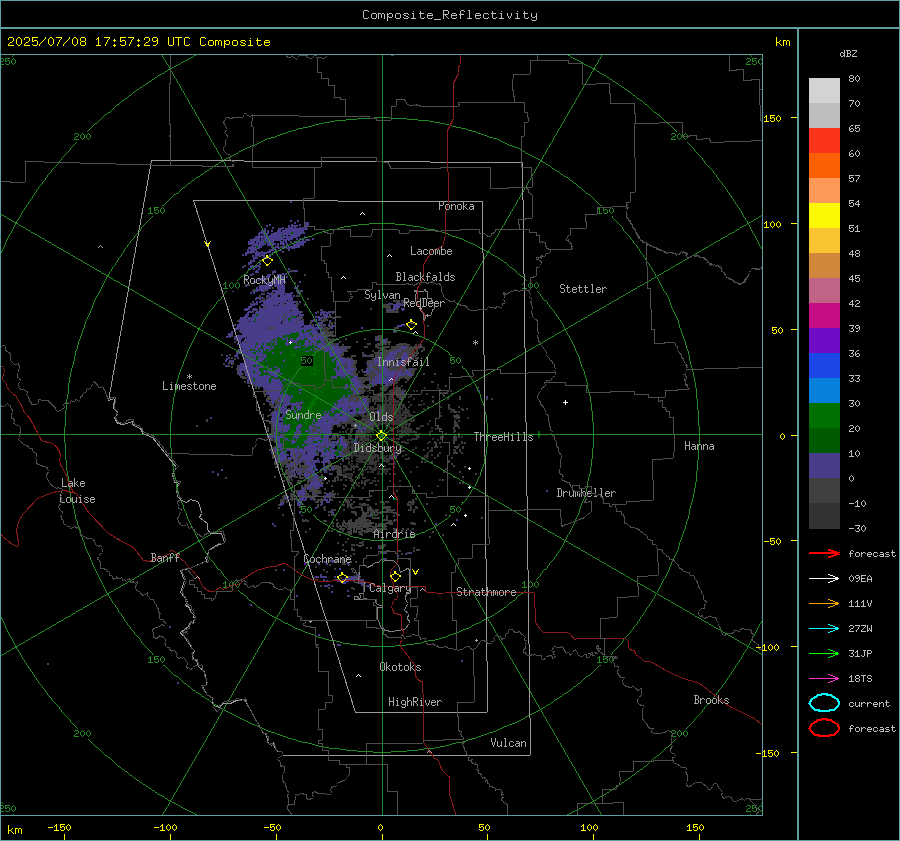Click the 09EA legend text

(860, 579)
